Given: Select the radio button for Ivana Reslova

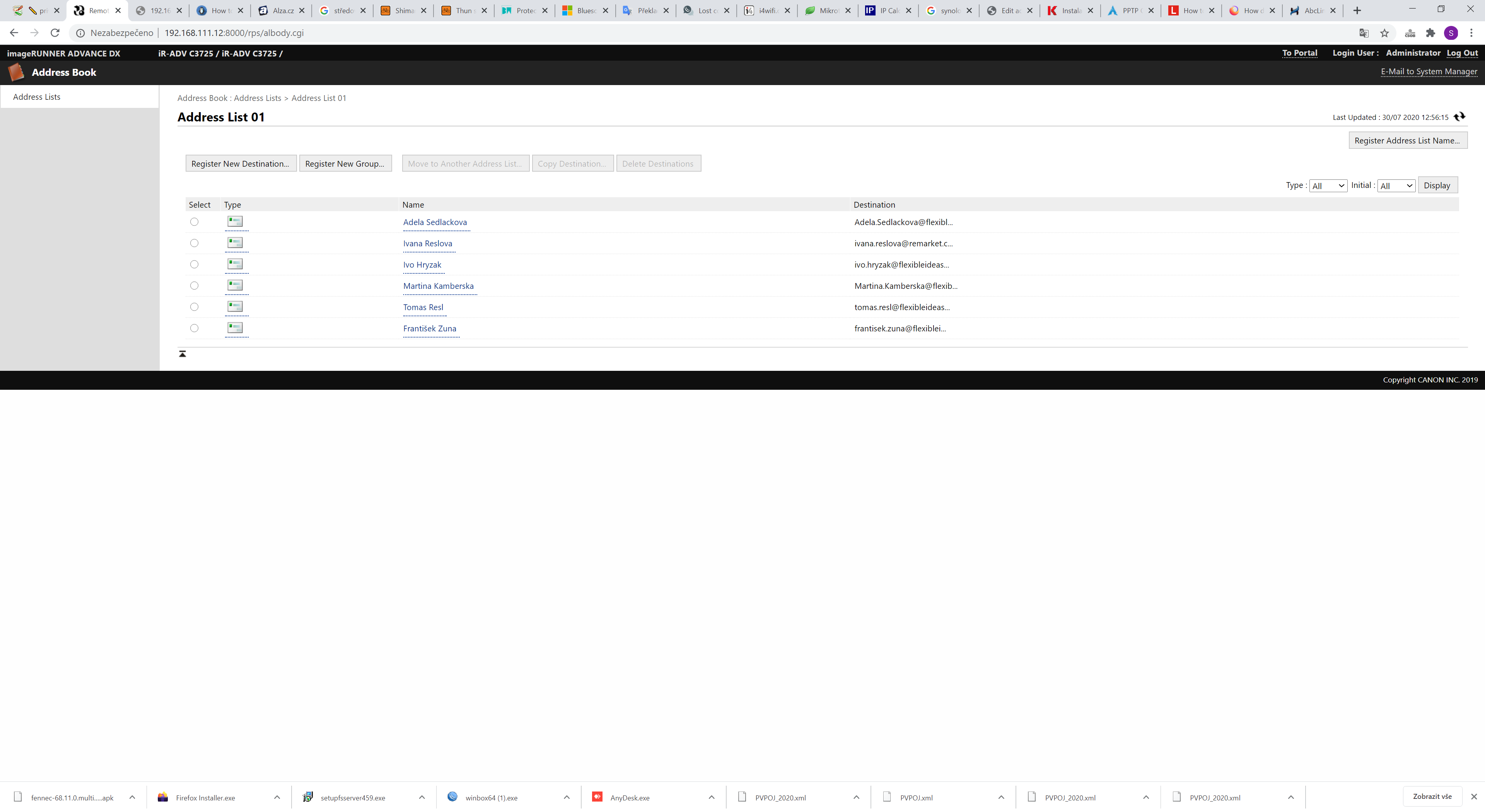Looking at the screenshot, I should click(x=194, y=243).
